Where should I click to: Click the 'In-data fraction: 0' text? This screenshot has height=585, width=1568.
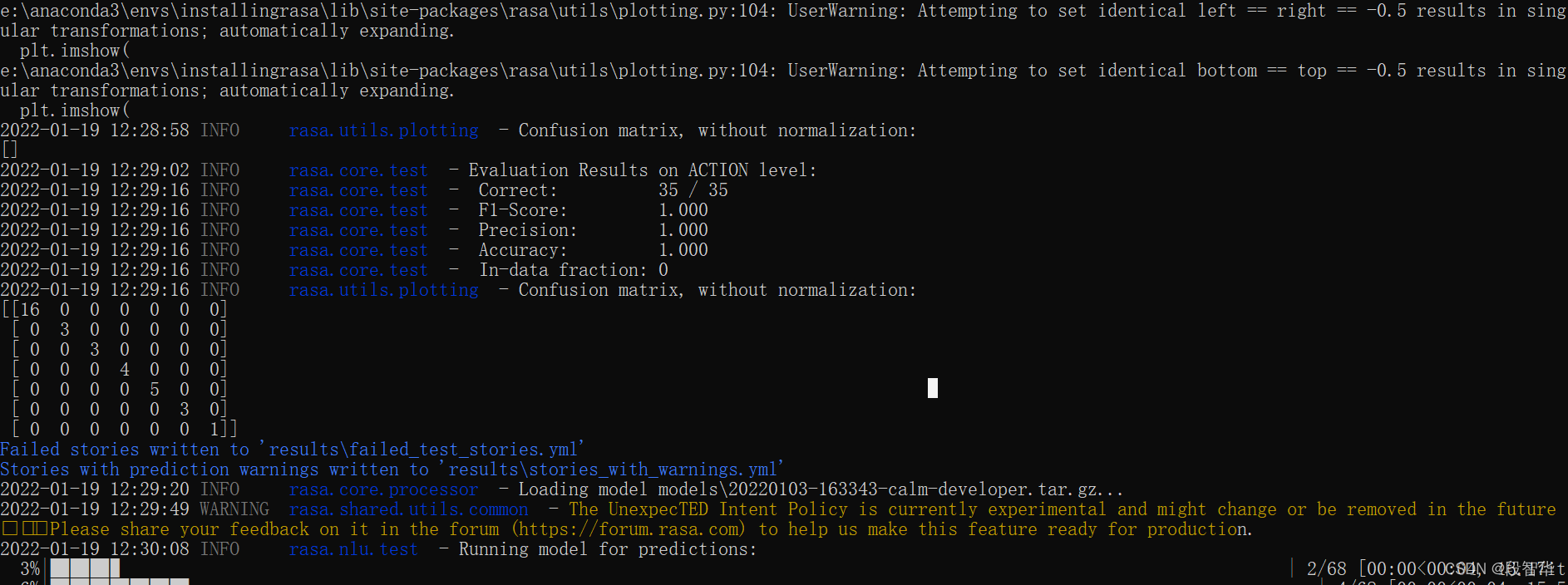(574, 270)
